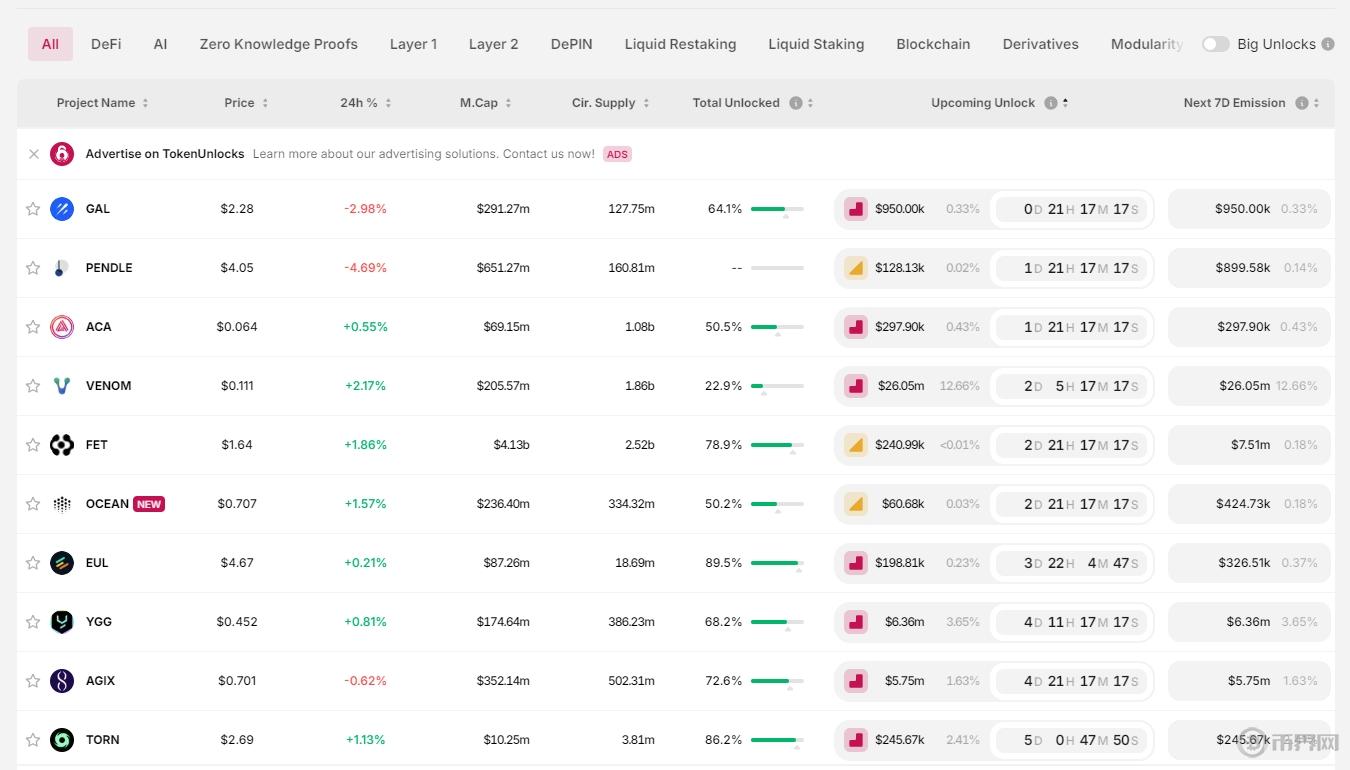Sort by Upcoming Unlock arrows
The width and height of the screenshot is (1350, 770).
[x=1065, y=103]
